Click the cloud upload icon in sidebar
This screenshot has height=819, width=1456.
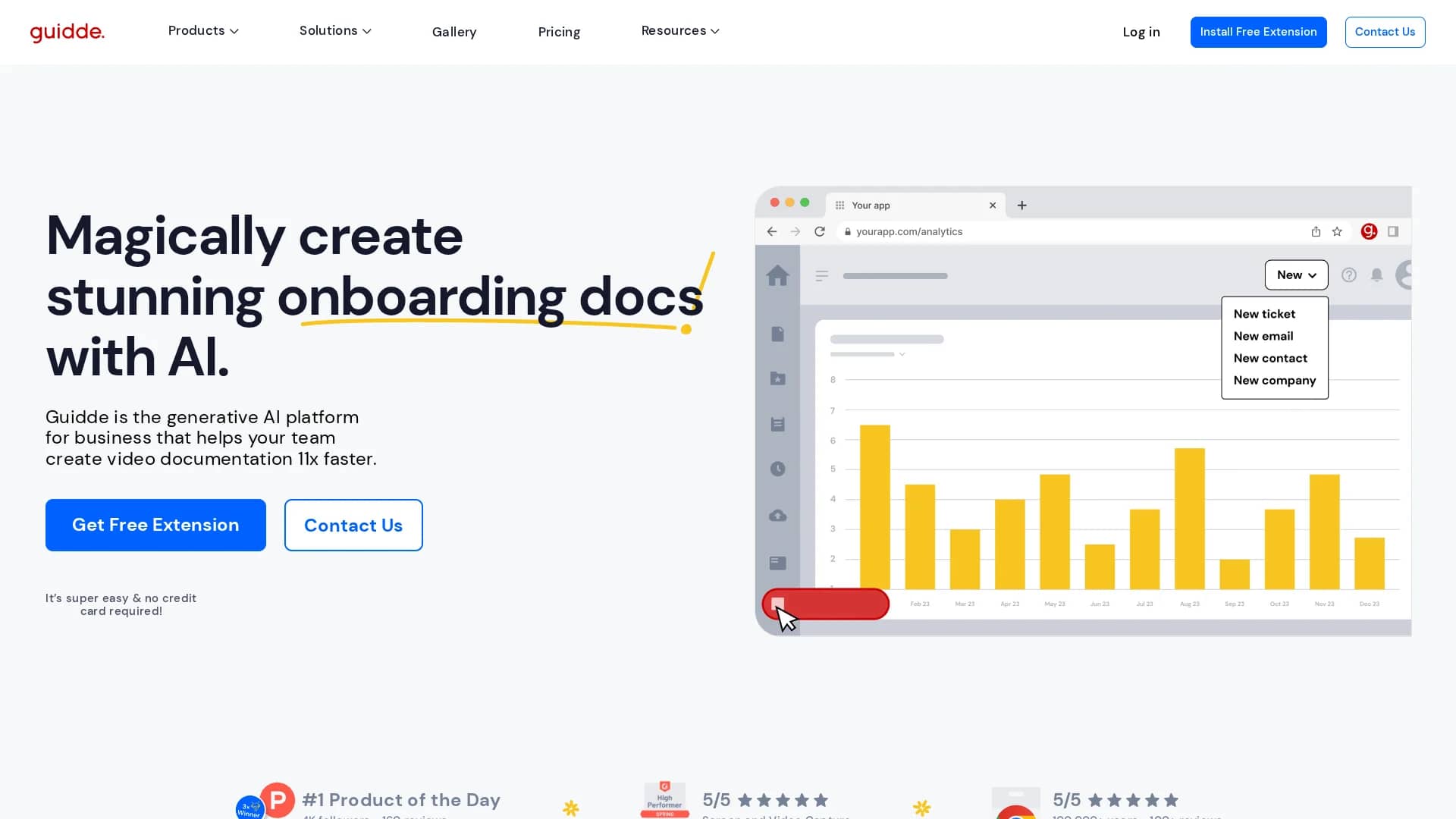click(777, 516)
